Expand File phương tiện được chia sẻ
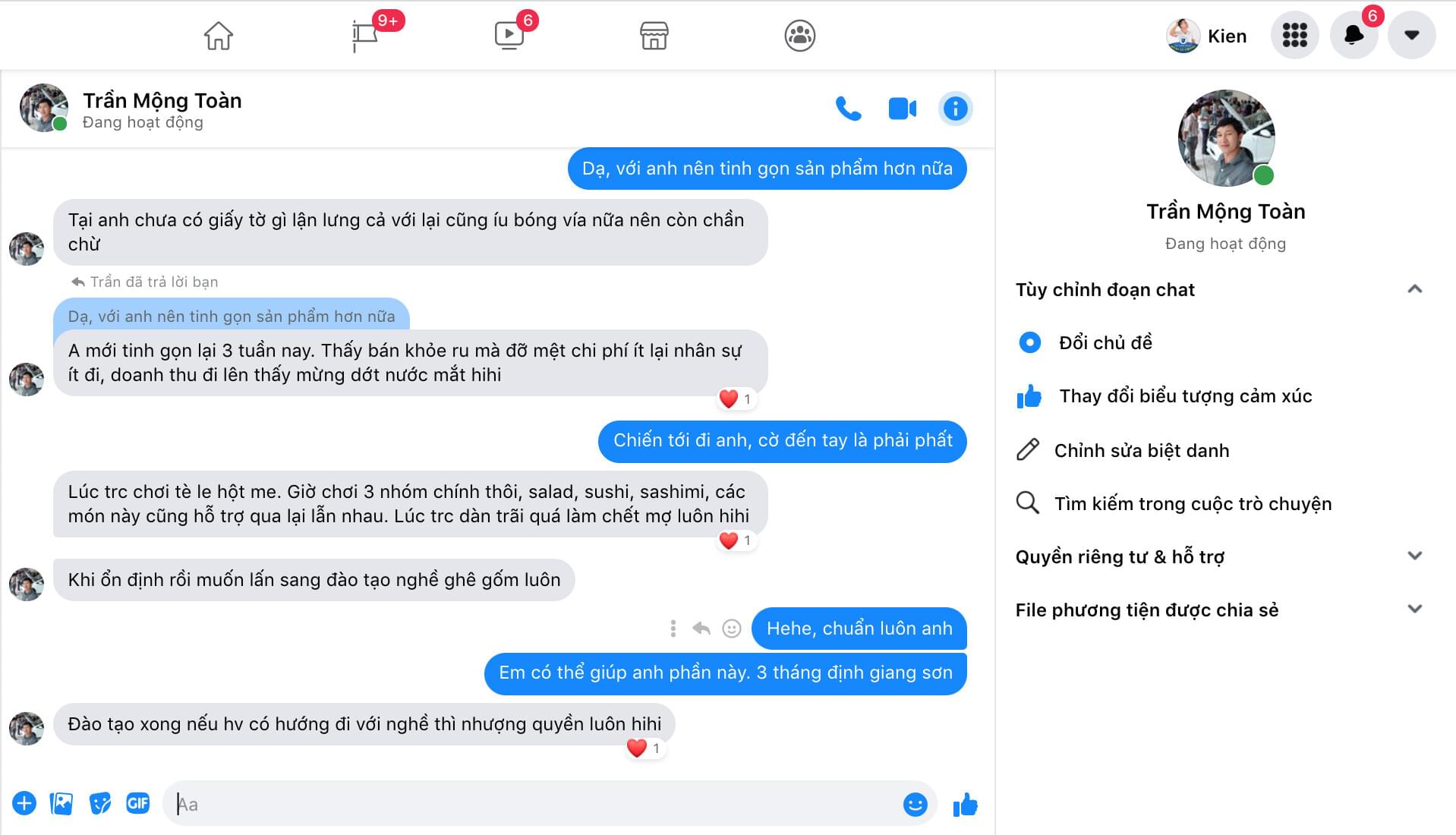 (x=1414, y=609)
